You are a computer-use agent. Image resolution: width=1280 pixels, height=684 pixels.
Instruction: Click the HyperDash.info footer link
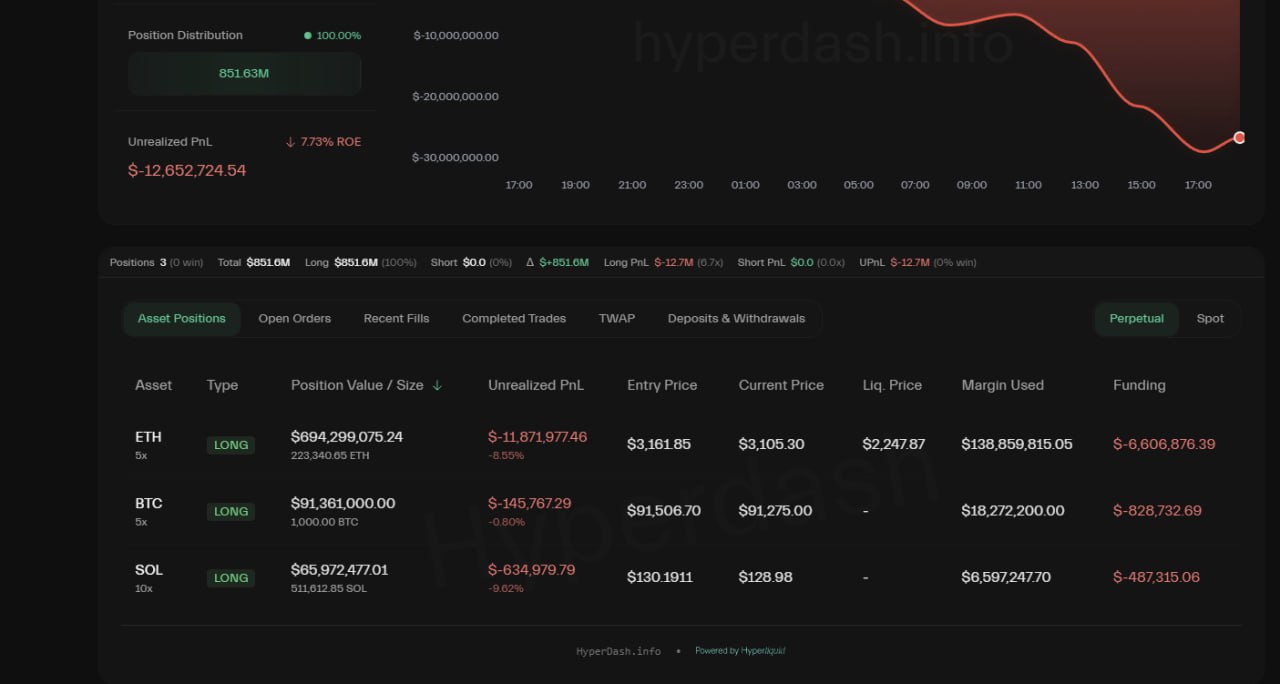point(618,650)
